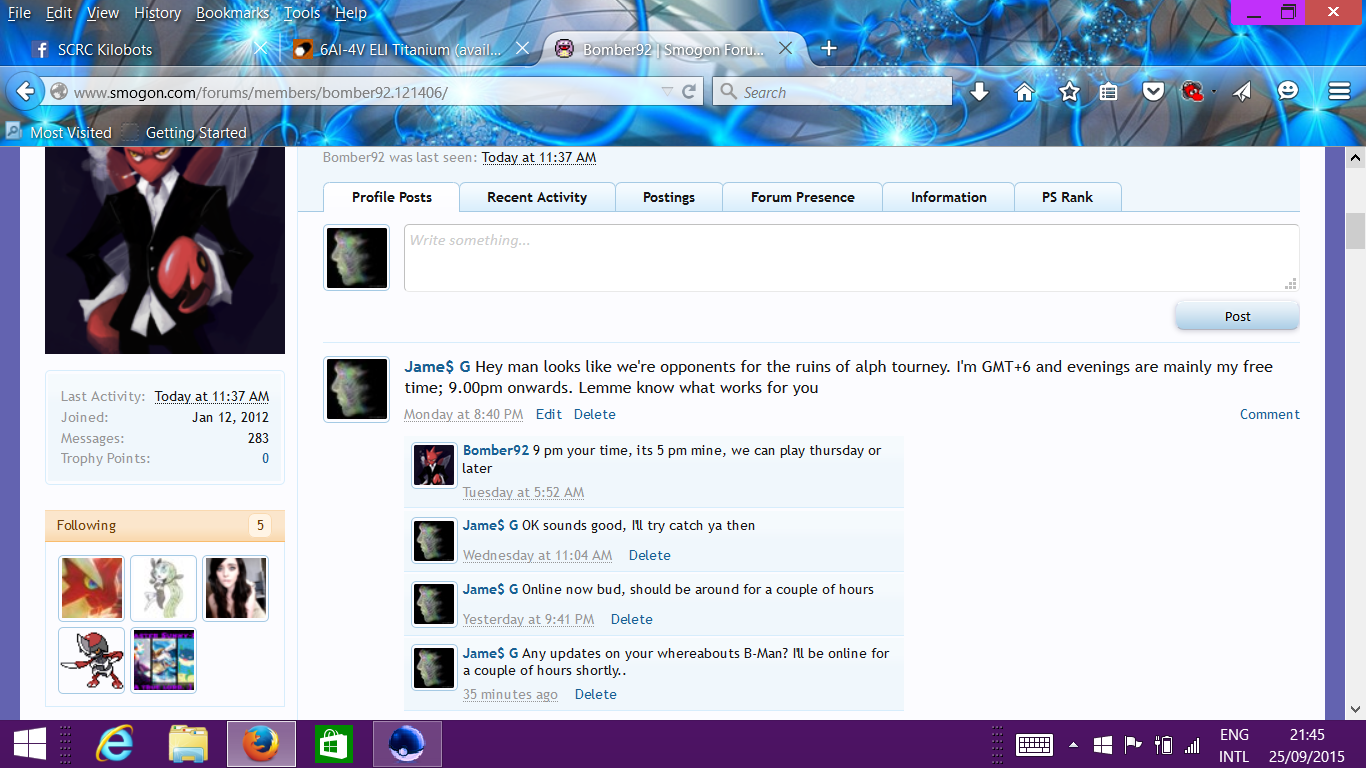The height and width of the screenshot is (768, 1366).
Task: Click the network signal tray icon
Action: tap(1192, 745)
